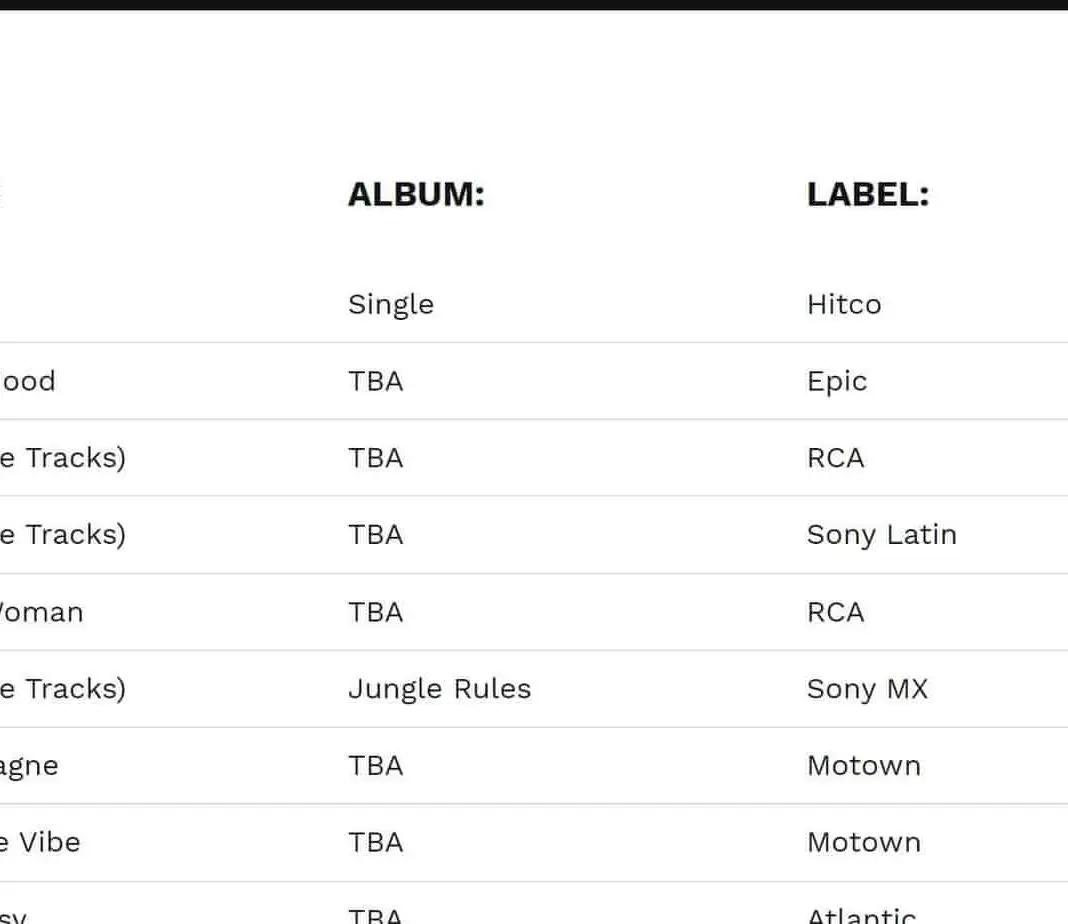The image size is (1068, 924).
Task: Click TBA in the 'Vibe' row
Action: [375, 842]
